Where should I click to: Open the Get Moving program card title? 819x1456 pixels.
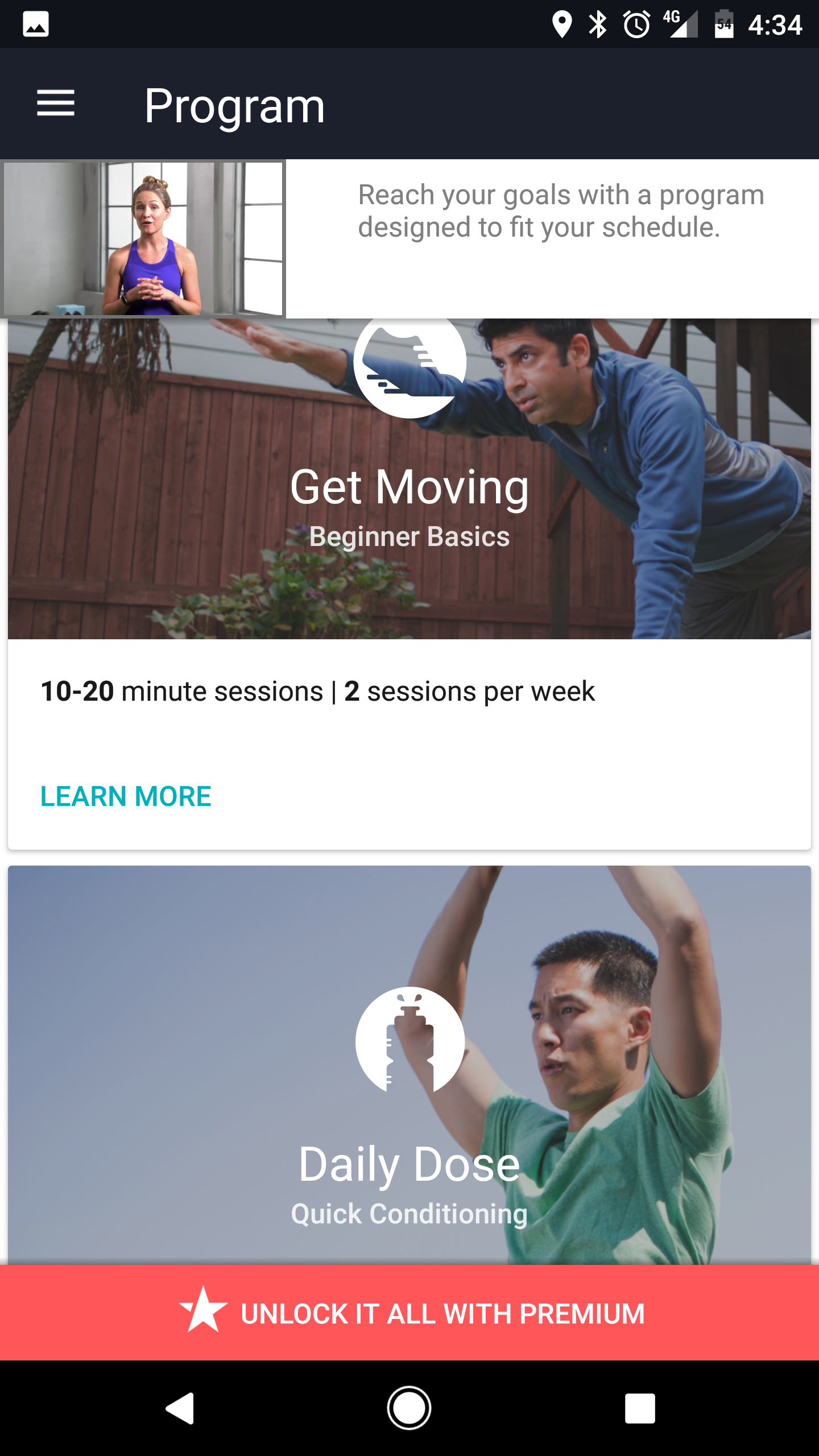[409, 487]
